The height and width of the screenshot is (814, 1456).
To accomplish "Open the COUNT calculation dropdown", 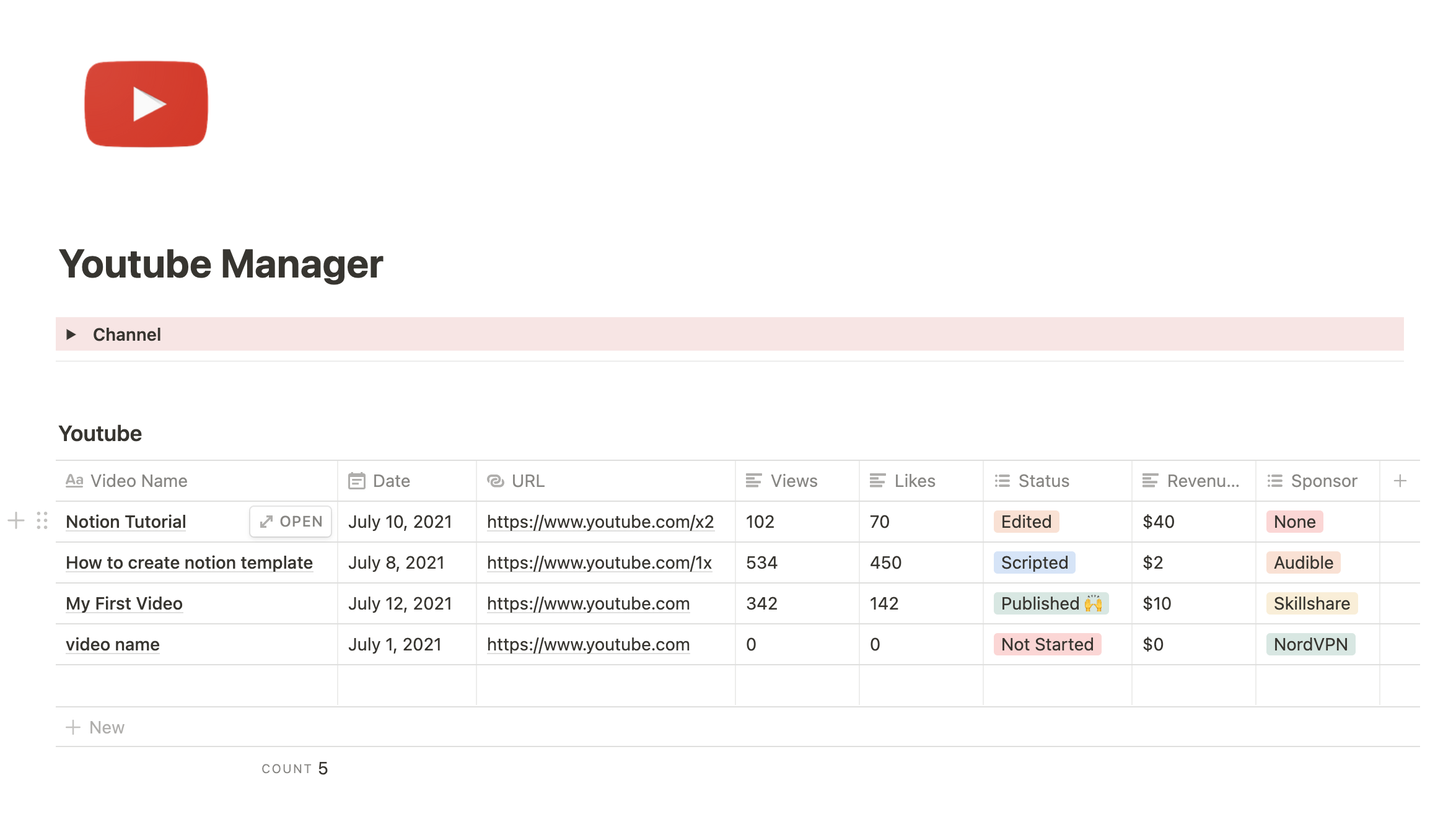I will (x=296, y=768).
